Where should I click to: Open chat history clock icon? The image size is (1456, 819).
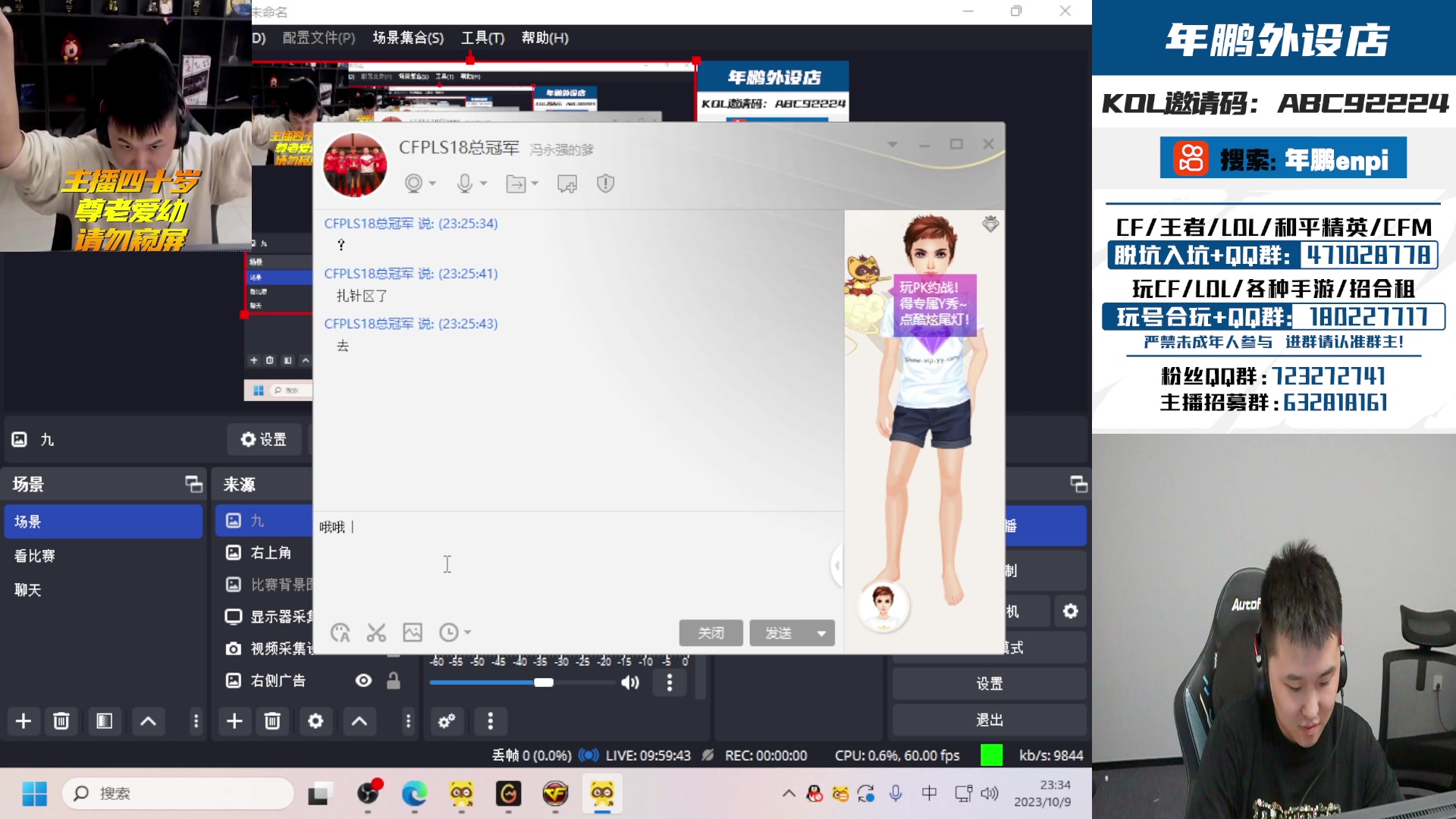pyautogui.click(x=449, y=632)
